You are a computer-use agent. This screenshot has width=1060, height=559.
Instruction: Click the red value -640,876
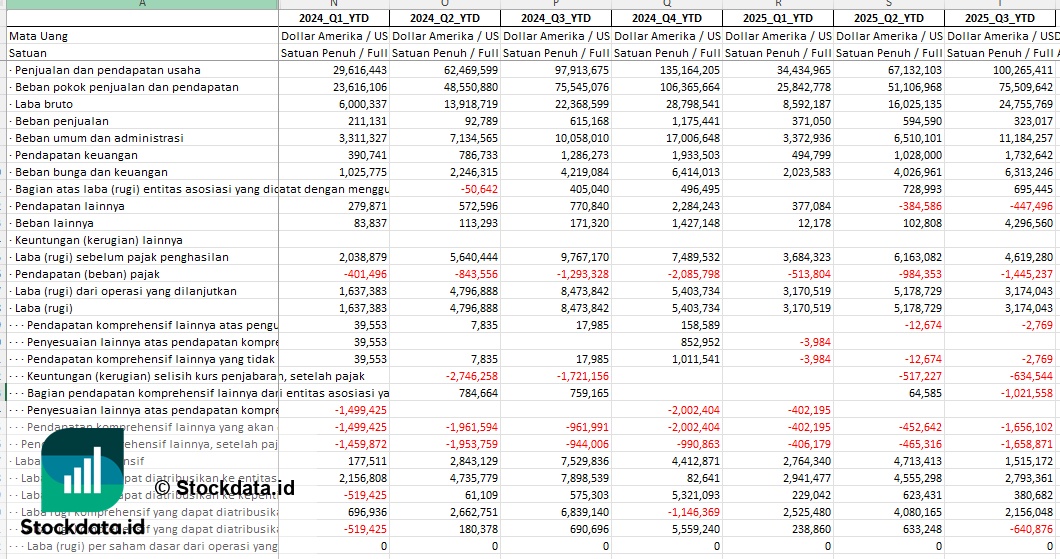click(x=1031, y=529)
